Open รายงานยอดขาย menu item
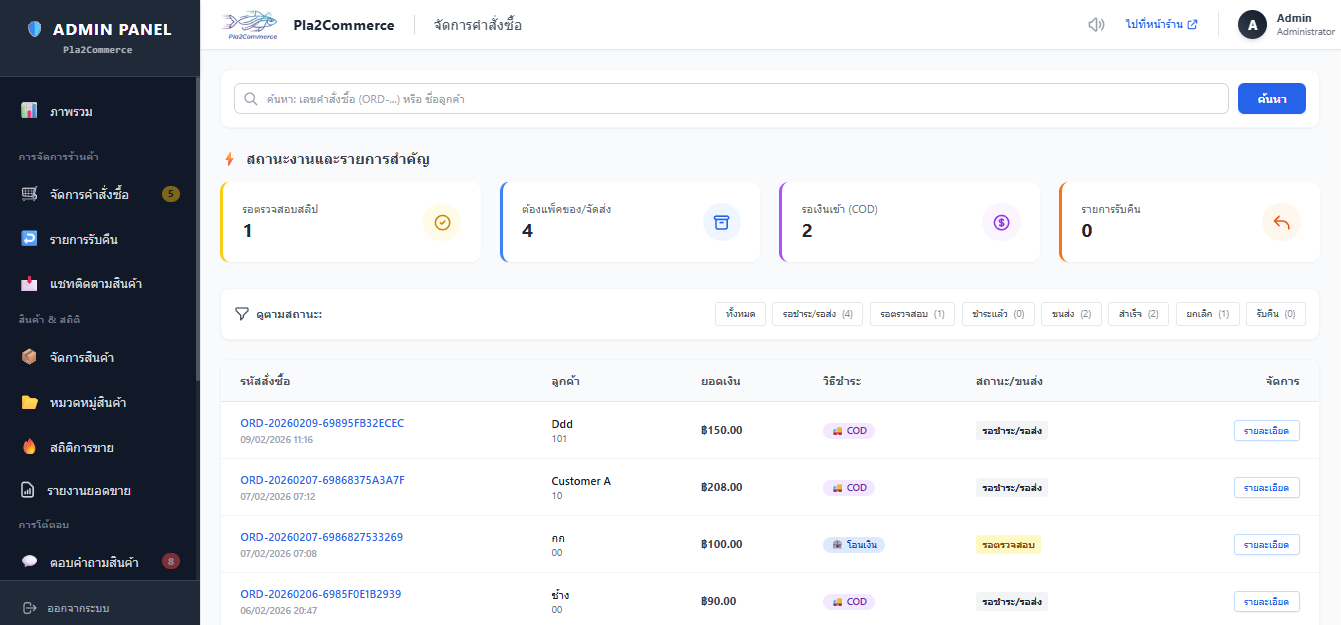This screenshot has width=1341, height=625. point(99,491)
